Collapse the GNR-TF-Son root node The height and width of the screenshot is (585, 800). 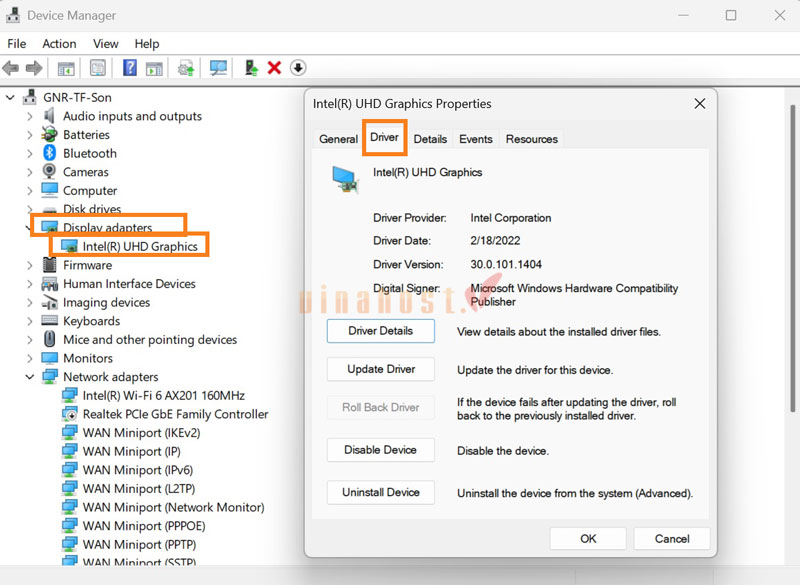10,97
